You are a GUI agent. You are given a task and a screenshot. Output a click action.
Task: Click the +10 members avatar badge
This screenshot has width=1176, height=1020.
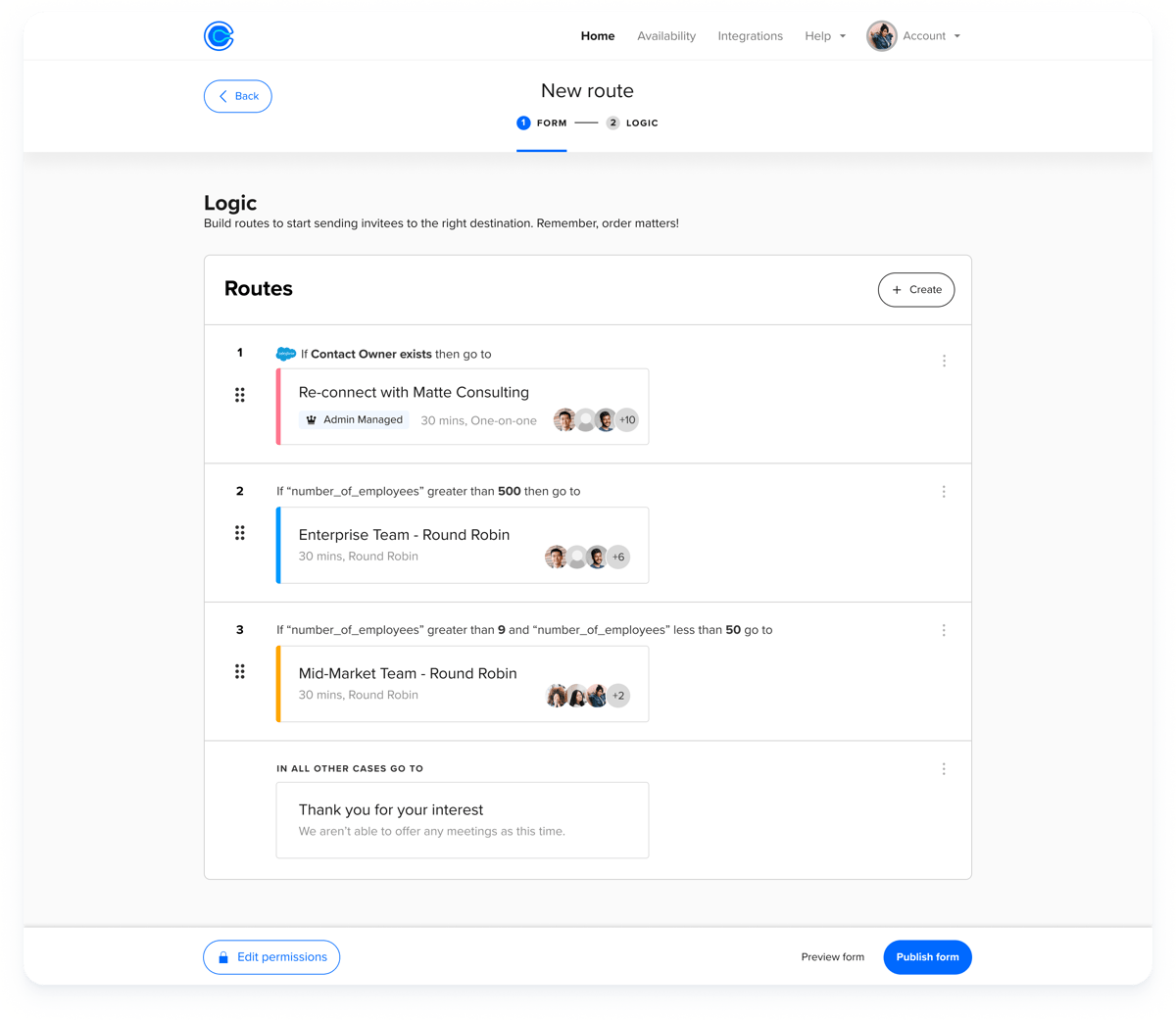tap(627, 420)
